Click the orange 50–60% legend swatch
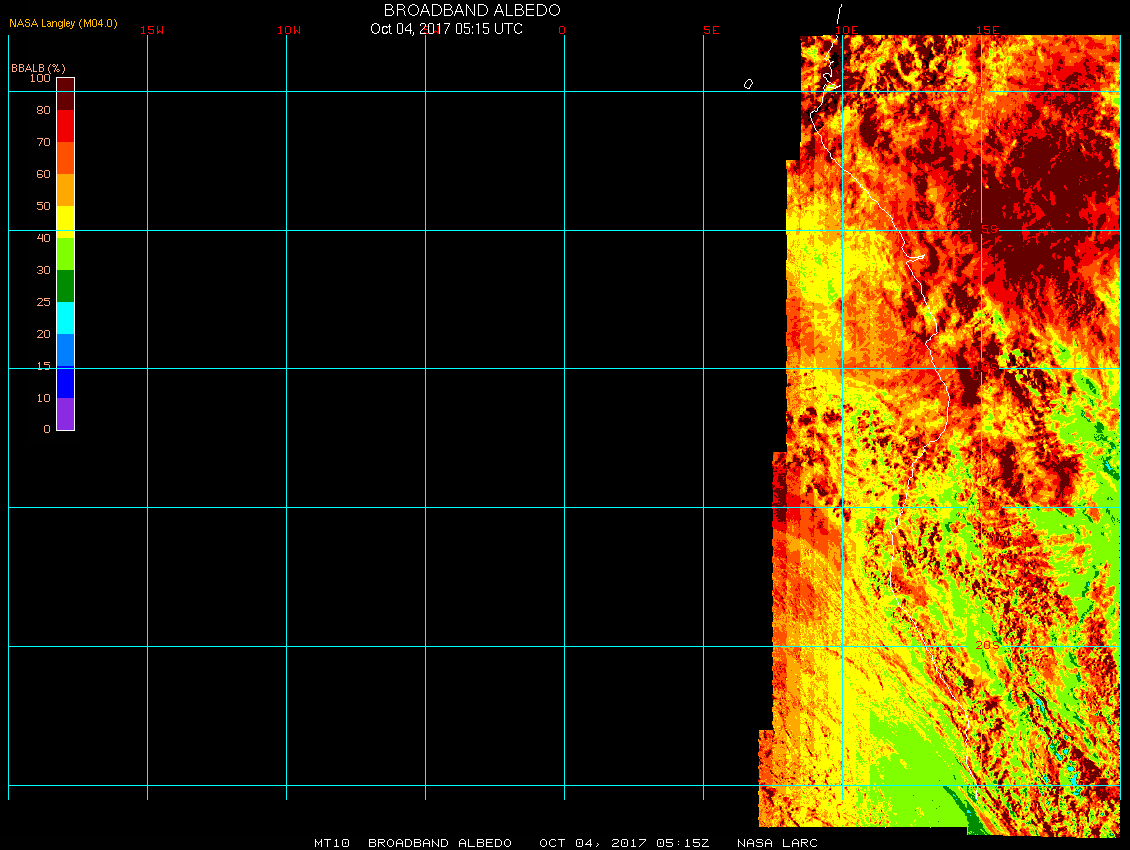The height and width of the screenshot is (850, 1130). click(x=65, y=190)
